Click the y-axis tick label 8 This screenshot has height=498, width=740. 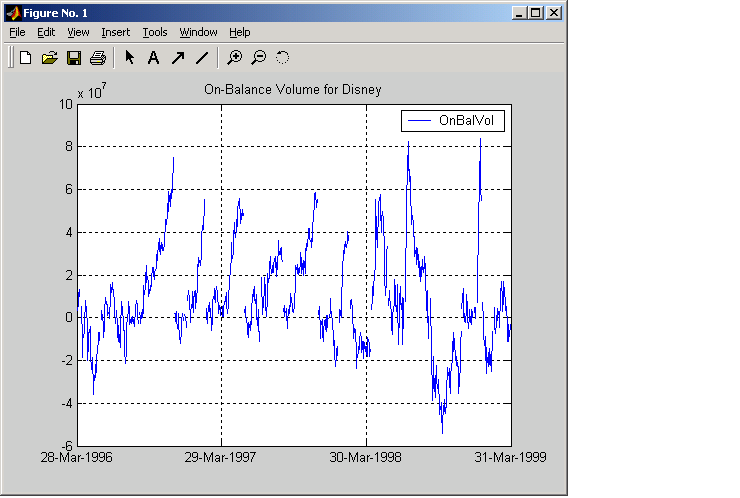coord(69,147)
